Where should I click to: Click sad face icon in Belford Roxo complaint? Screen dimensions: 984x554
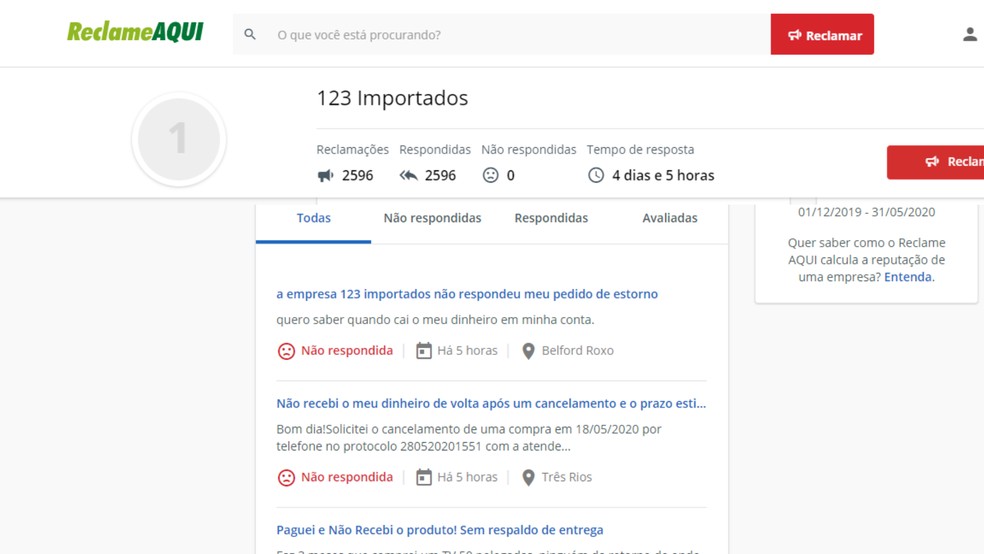[x=286, y=351]
